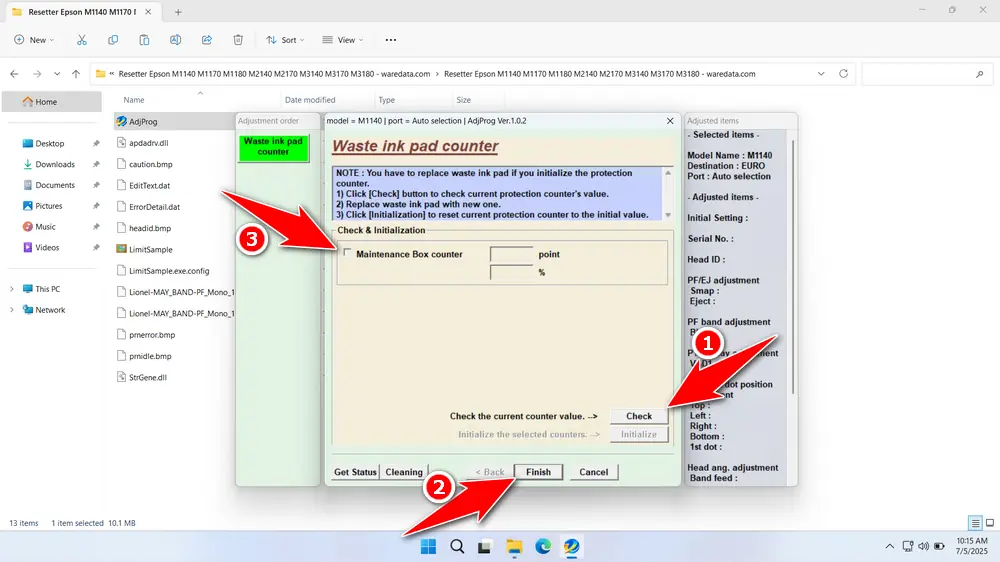Viewport: 1000px width, 562px height.
Task: Click the Finish button
Action: pos(538,472)
